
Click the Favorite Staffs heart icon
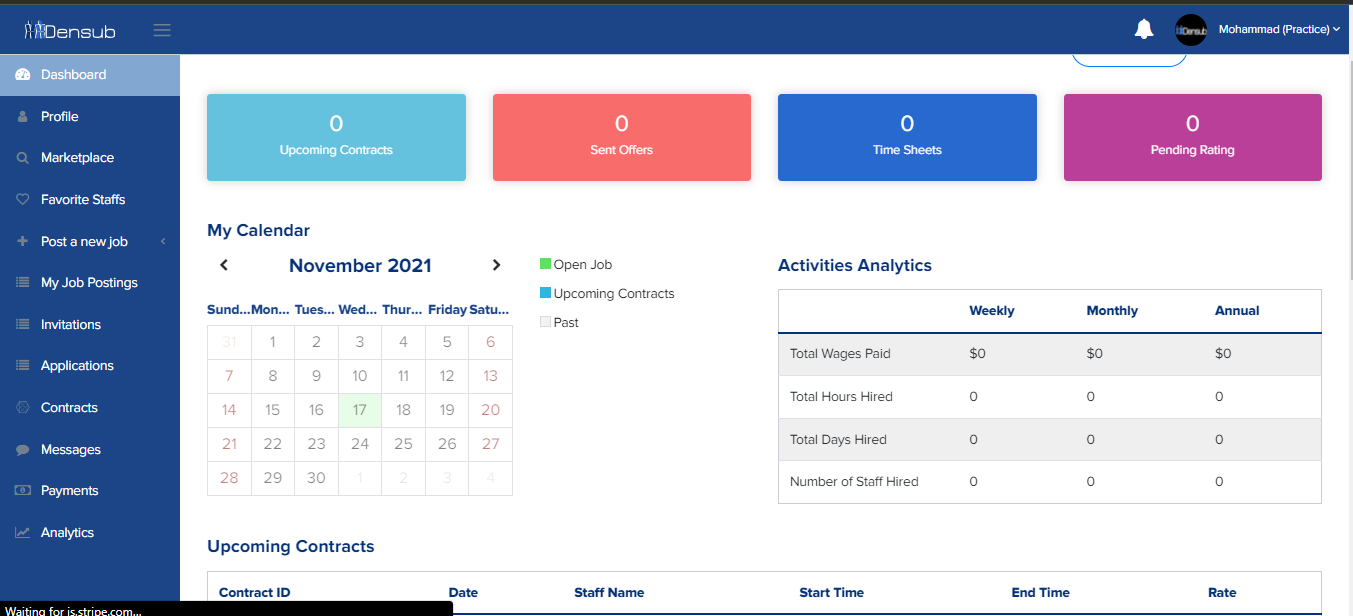coord(23,200)
